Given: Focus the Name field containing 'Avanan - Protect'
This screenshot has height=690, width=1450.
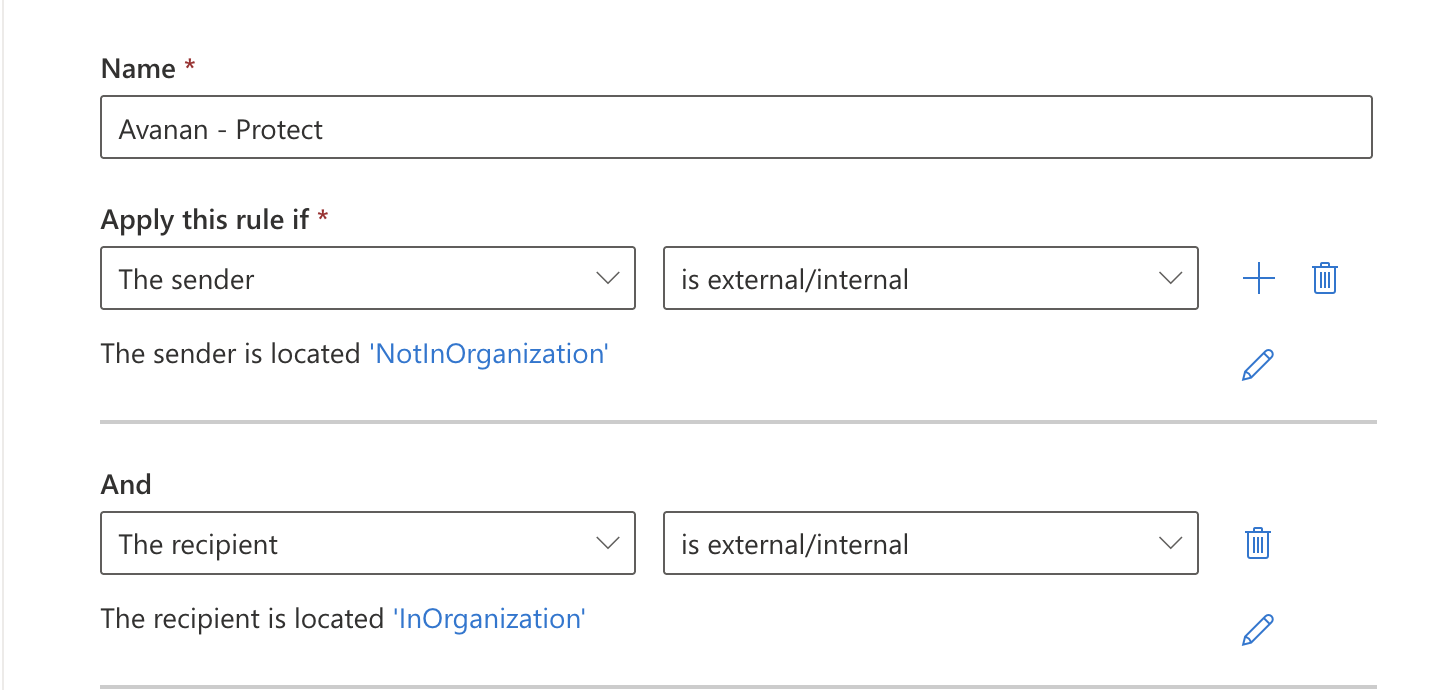Looking at the screenshot, I should (736, 127).
